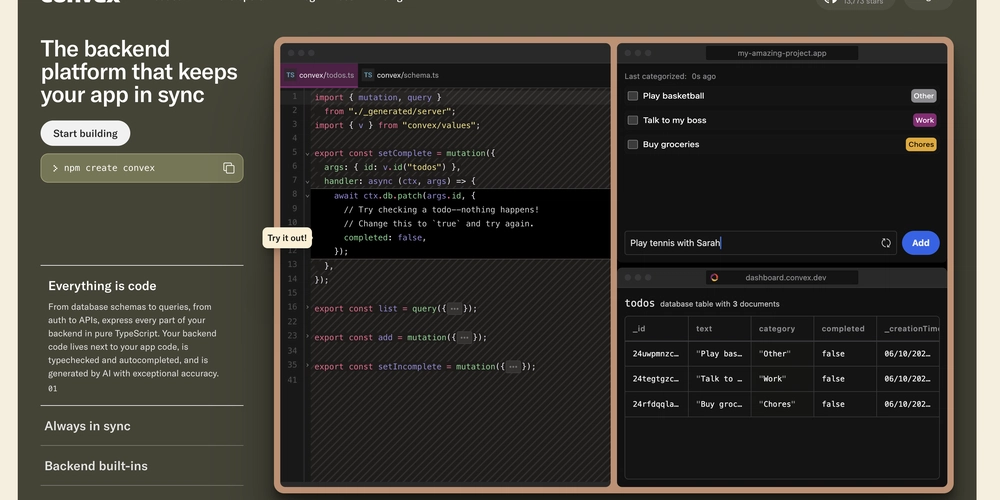The image size is (1000, 500).
Task: Click the _id column header
Action: pos(656,328)
